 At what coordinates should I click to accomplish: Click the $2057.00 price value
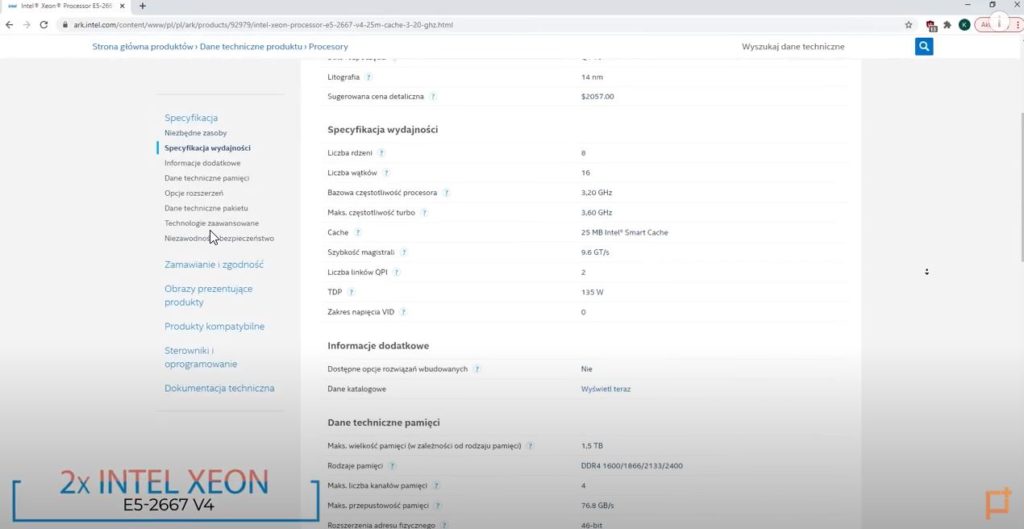[597, 97]
